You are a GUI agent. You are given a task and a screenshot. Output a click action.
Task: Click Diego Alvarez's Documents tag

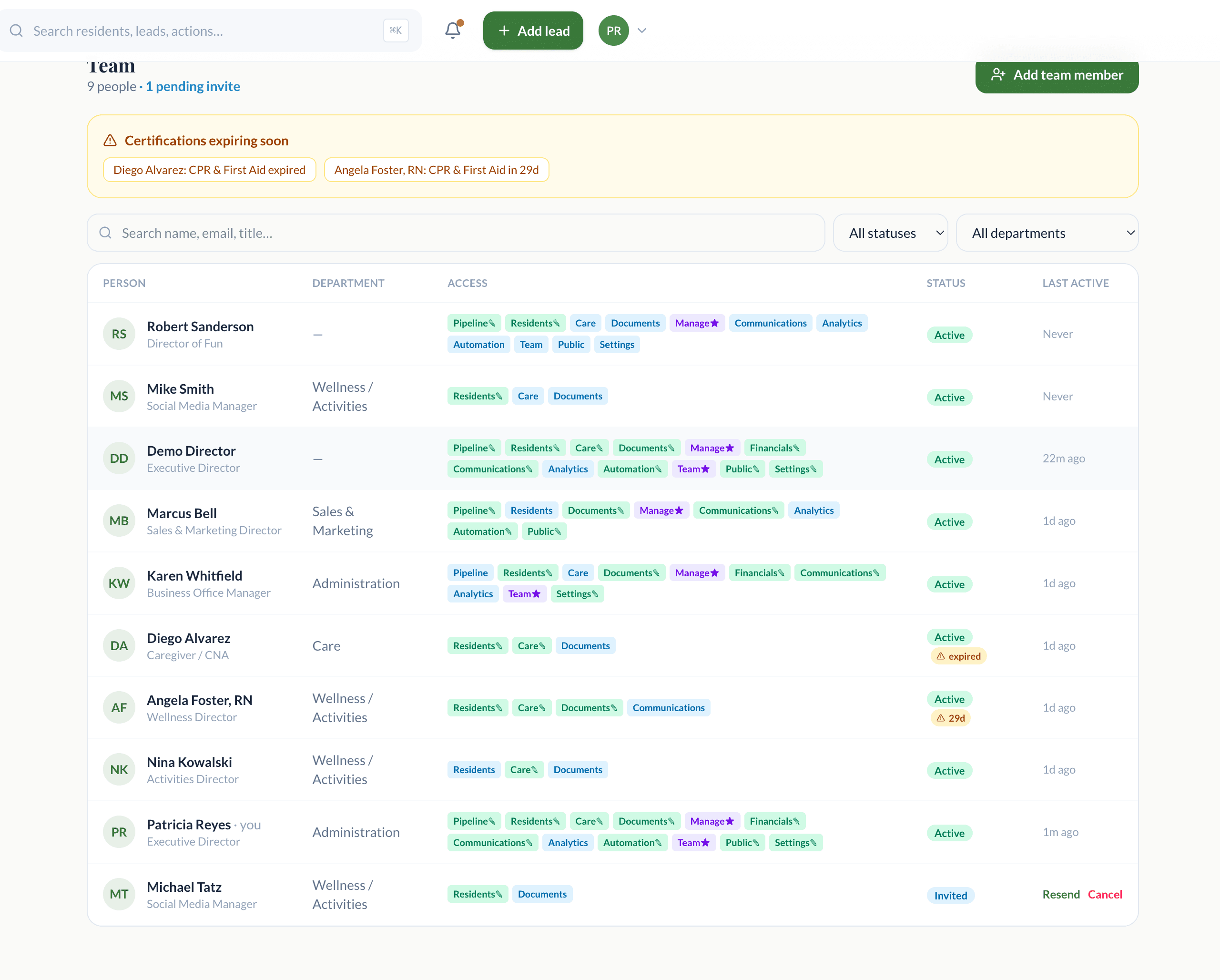[x=585, y=646]
